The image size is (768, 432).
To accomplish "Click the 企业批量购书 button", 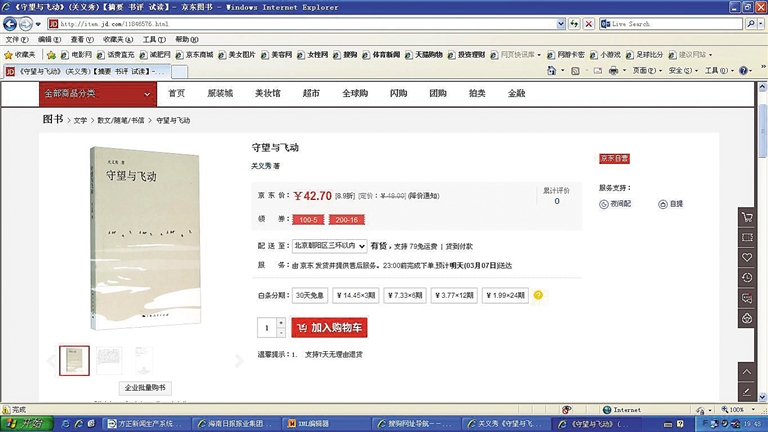I will click(x=146, y=388).
